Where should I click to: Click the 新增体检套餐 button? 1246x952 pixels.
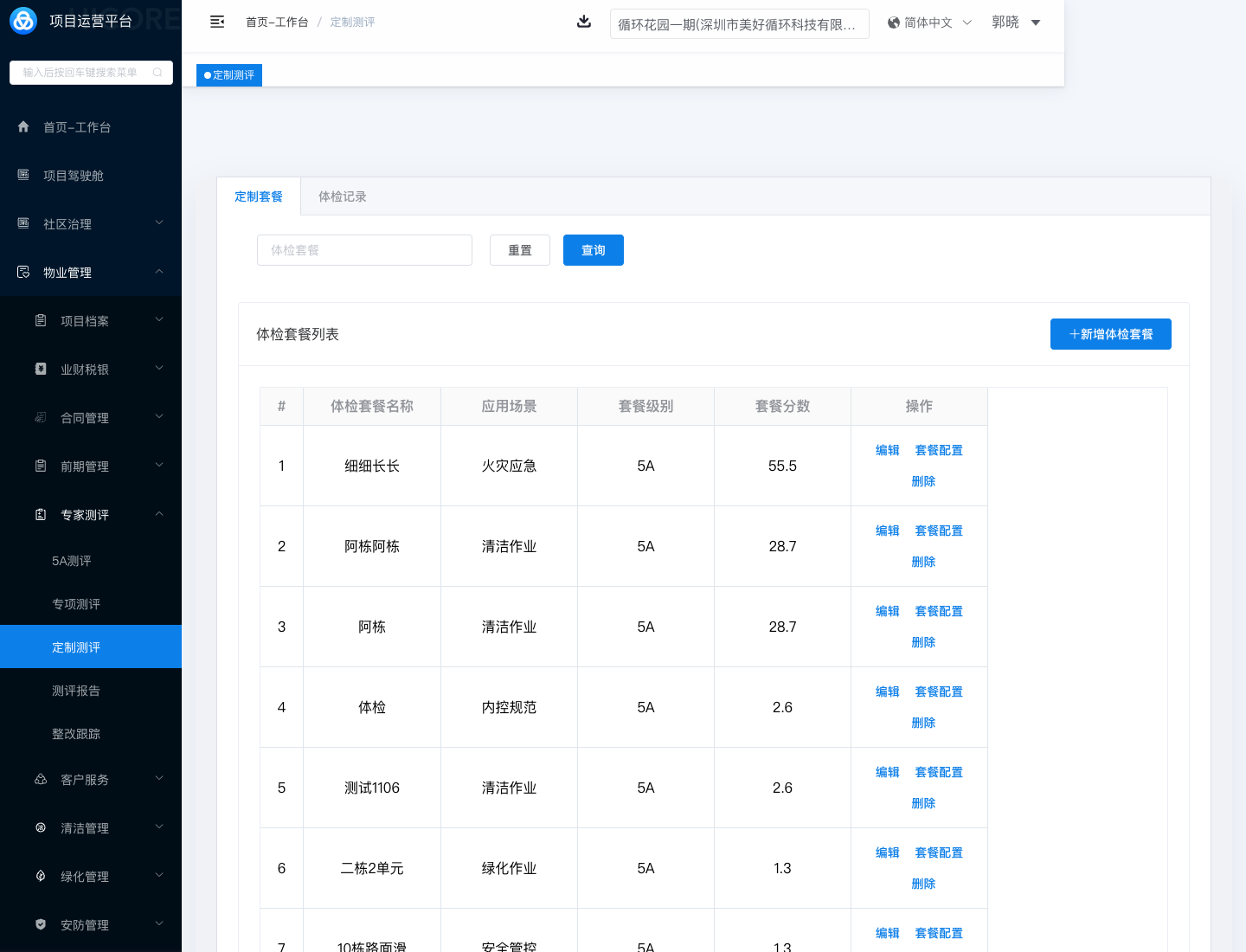tap(1110, 334)
